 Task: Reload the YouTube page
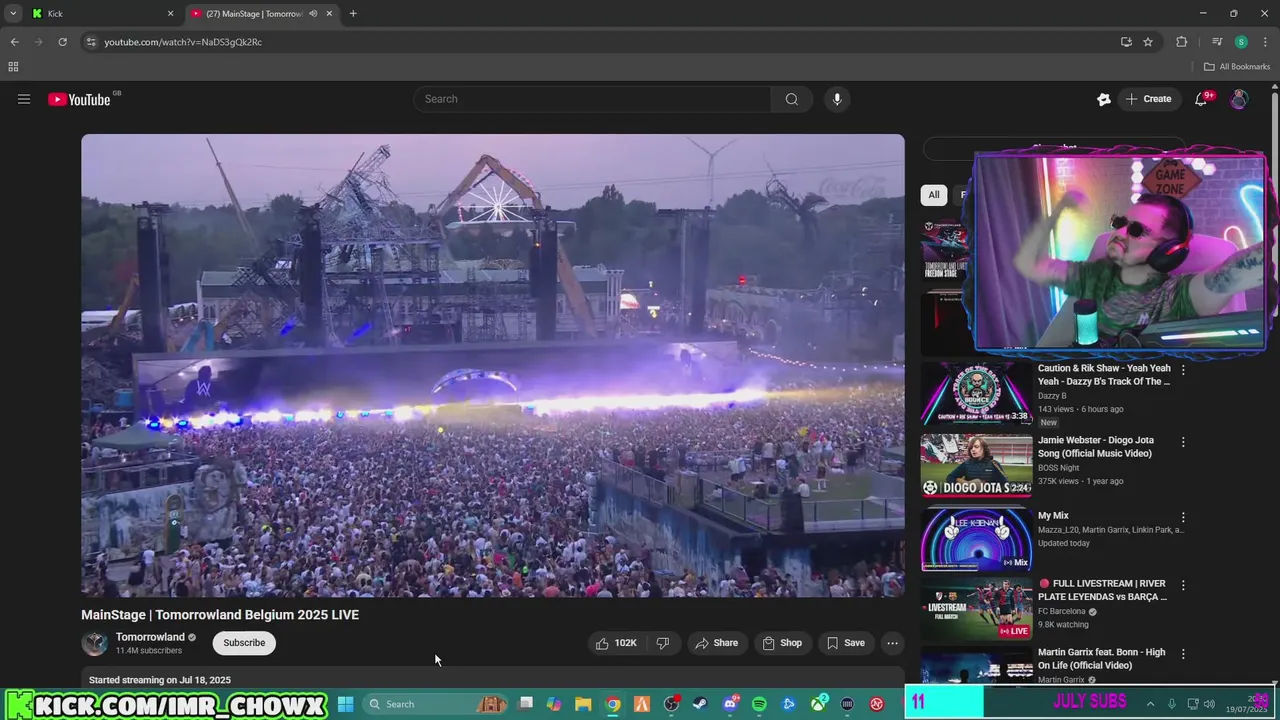click(x=62, y=42)
